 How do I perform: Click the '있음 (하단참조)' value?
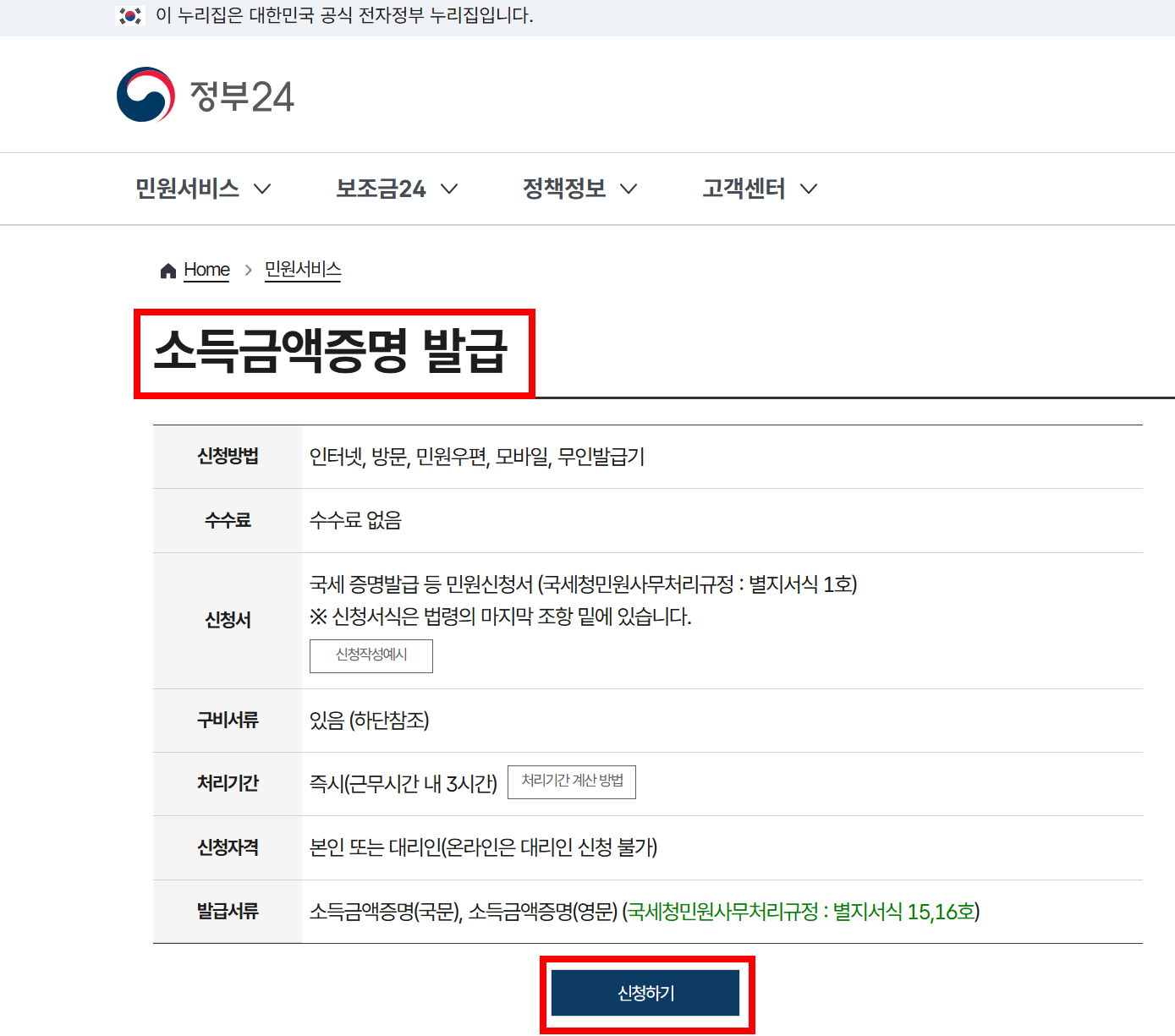tap(370, 721)
